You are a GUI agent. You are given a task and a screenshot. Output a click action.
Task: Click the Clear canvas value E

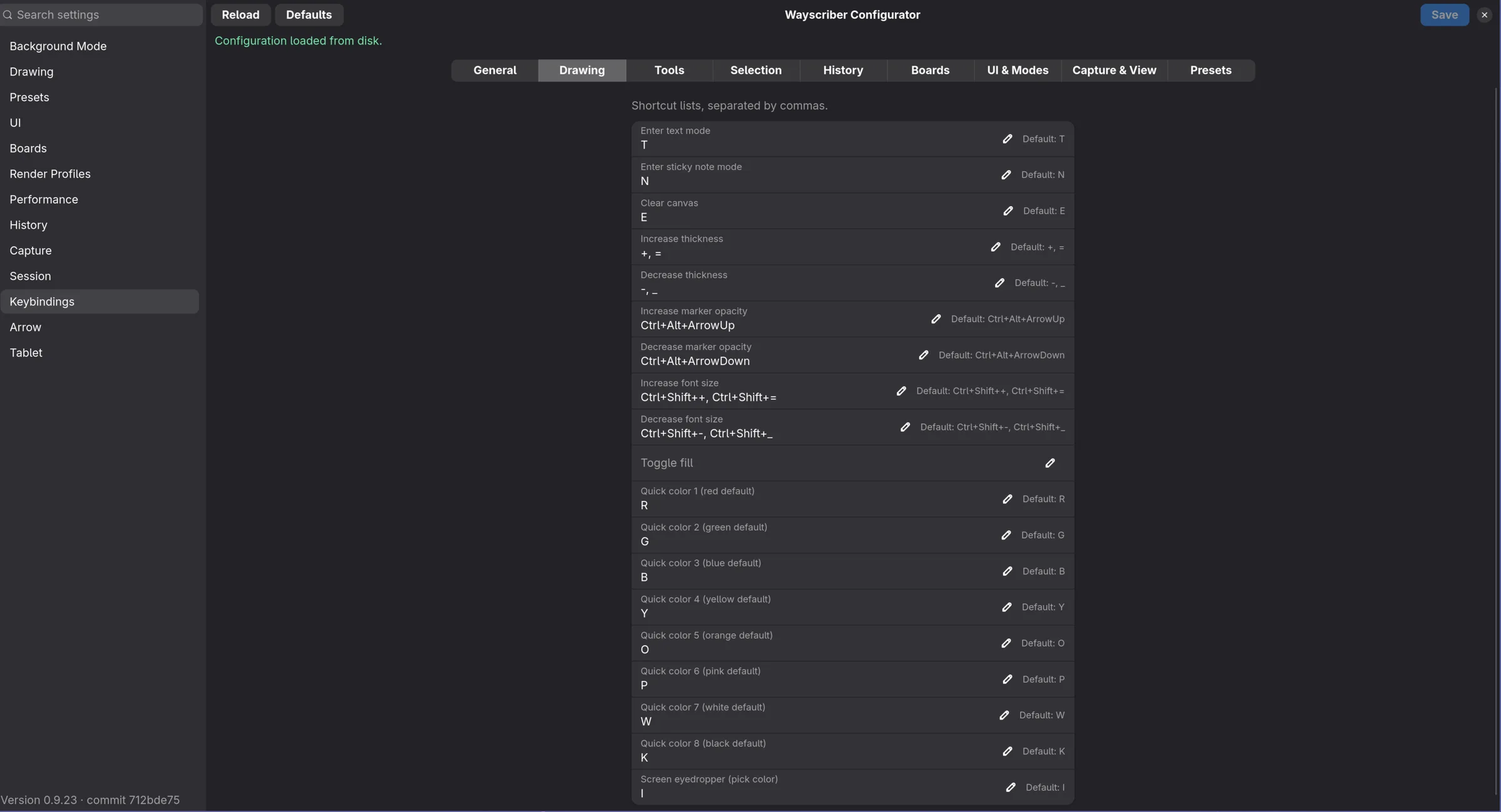644,218
